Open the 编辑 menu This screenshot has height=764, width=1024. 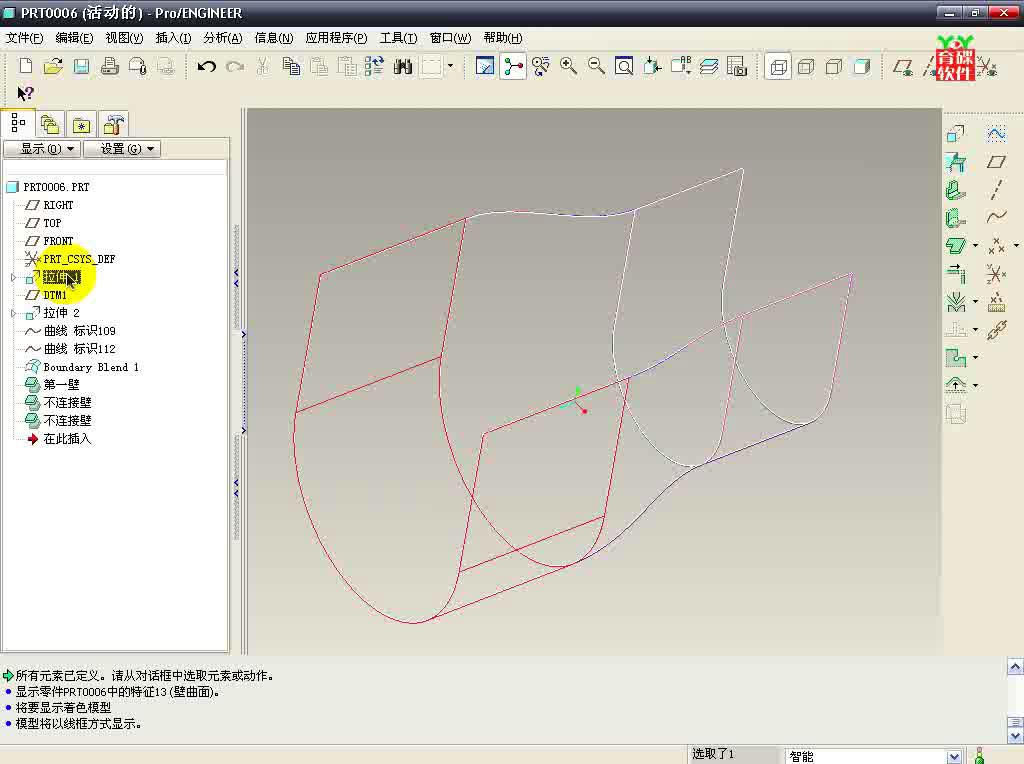click(74, 38)
